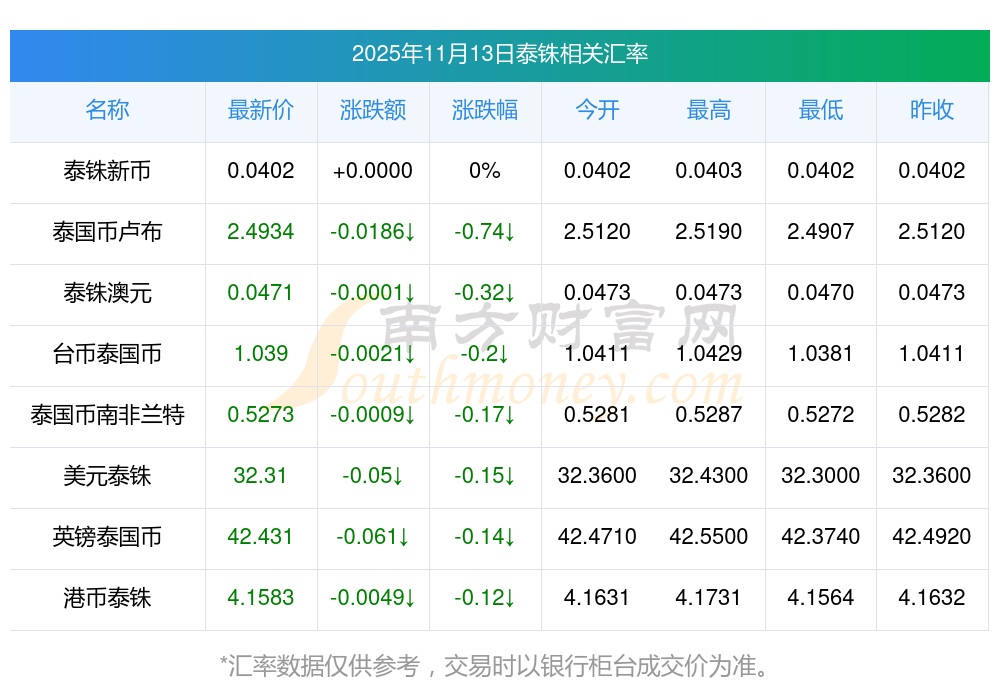Select the 英镑泰国币 row label

click(107, 537)
